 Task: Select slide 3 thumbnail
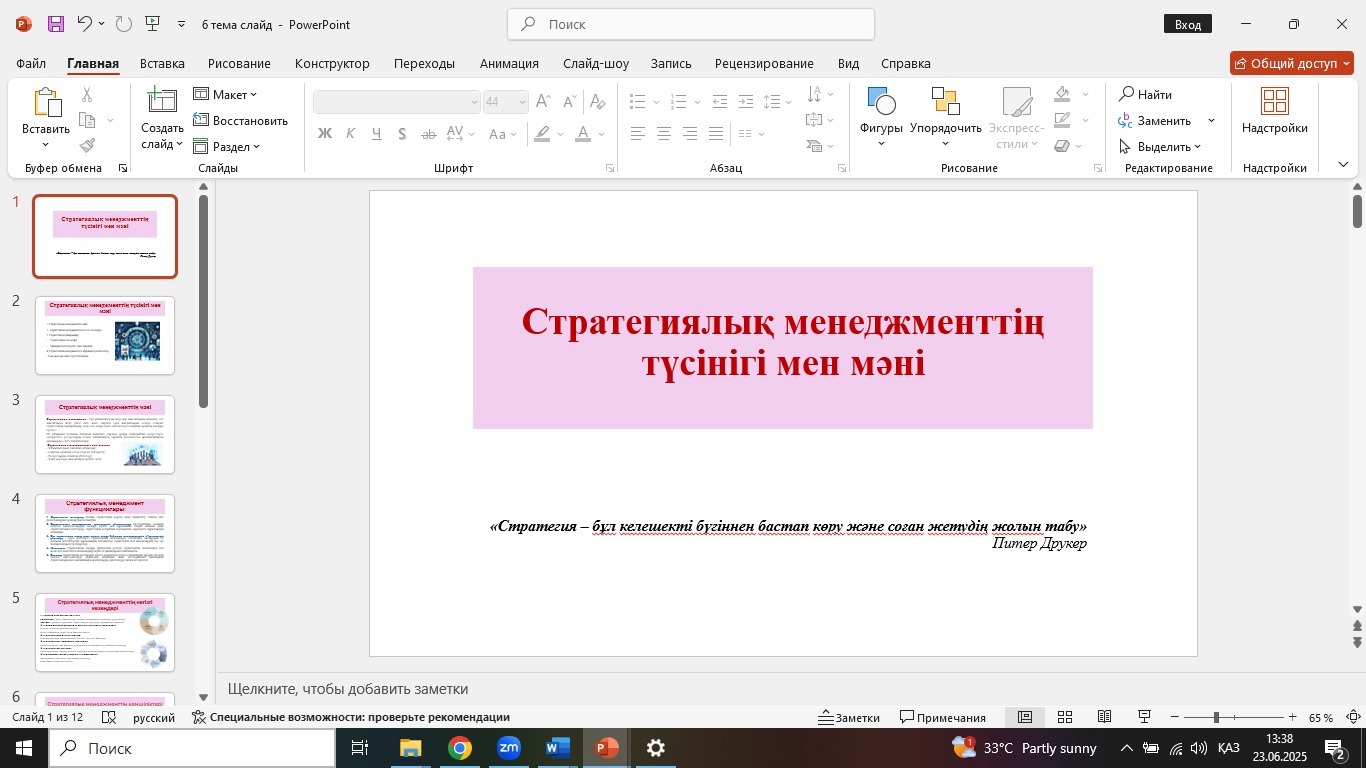pos(105,434)
